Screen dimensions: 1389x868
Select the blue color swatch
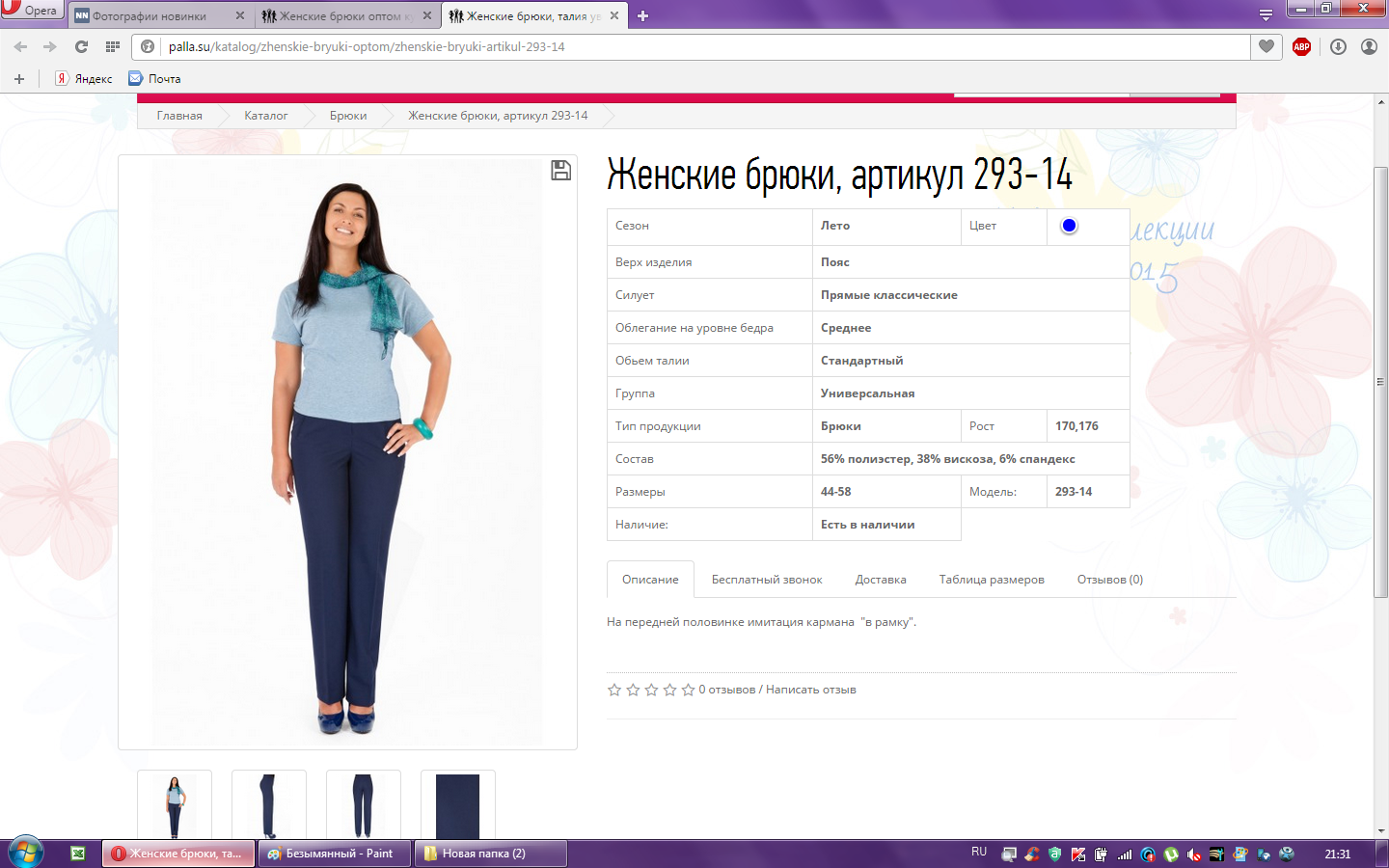tap(1069, 226)
